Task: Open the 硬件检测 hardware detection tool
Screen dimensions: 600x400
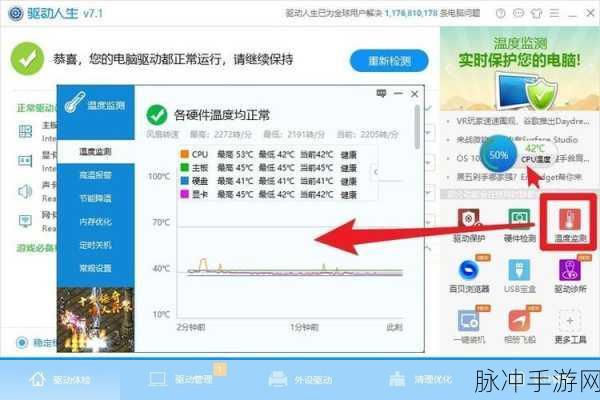Action: [x=519, y=225]
